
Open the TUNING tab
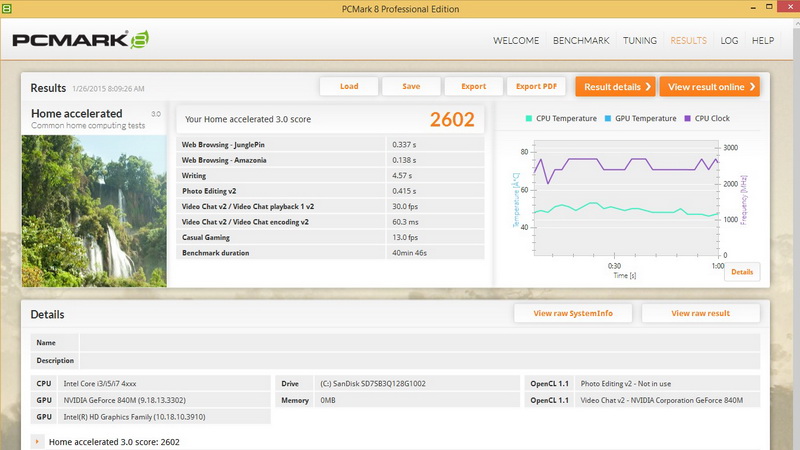640,40
